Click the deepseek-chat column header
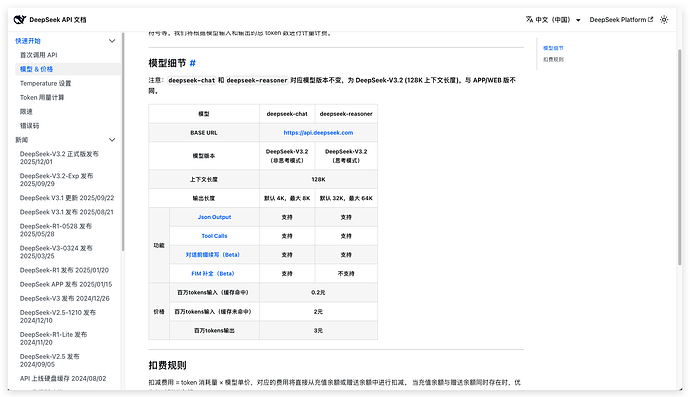 tap(287, 114)
